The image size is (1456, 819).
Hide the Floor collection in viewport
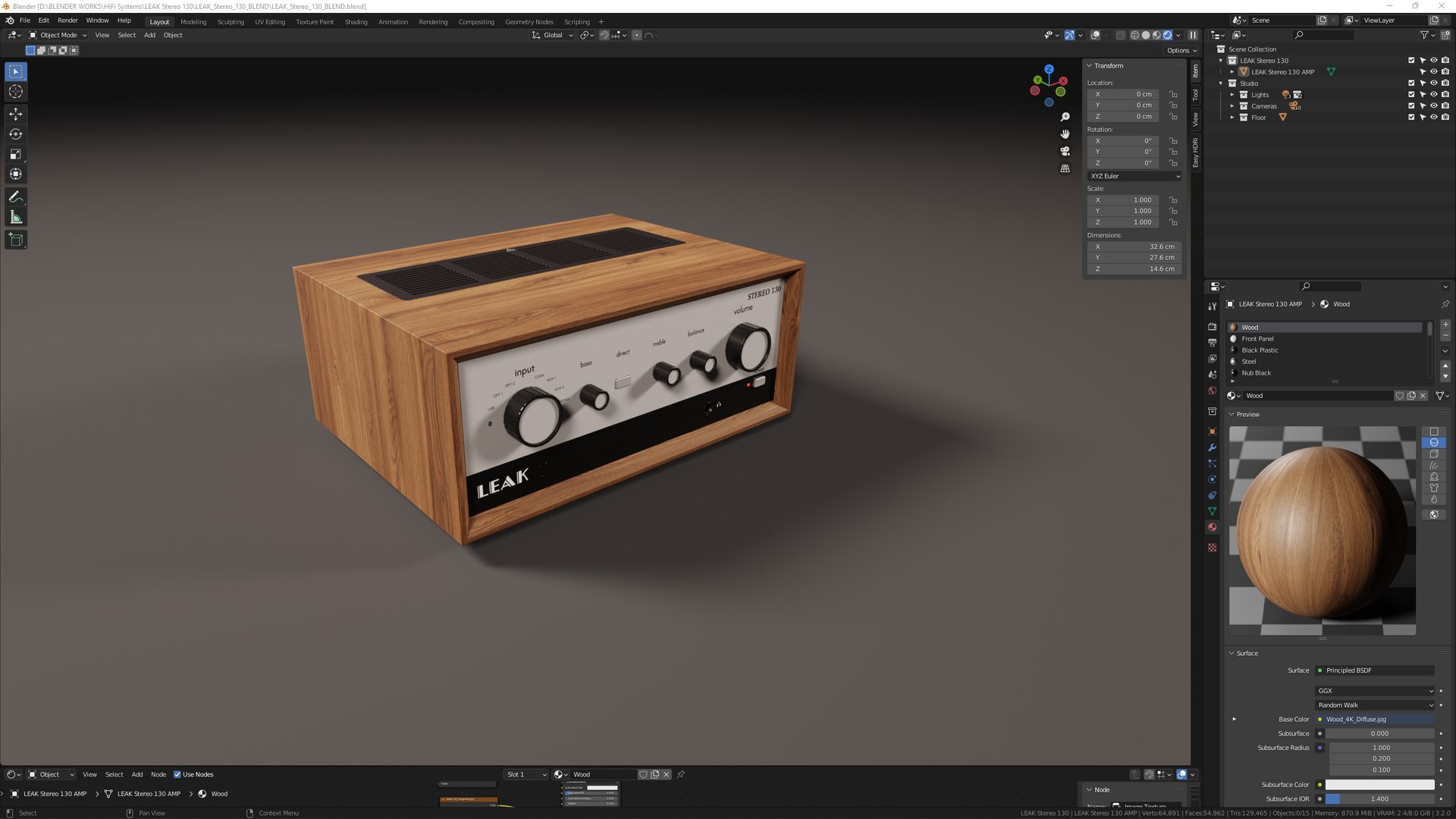pyautogui.click(x=1433, y=118)
